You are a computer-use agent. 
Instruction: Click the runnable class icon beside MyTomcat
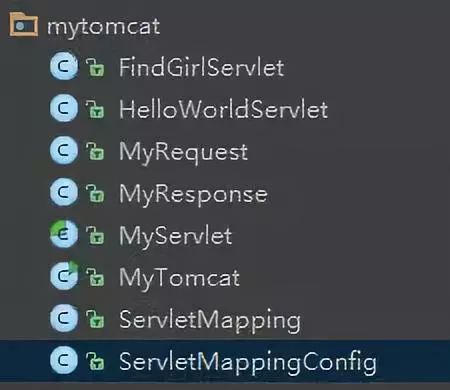point(63,276)
